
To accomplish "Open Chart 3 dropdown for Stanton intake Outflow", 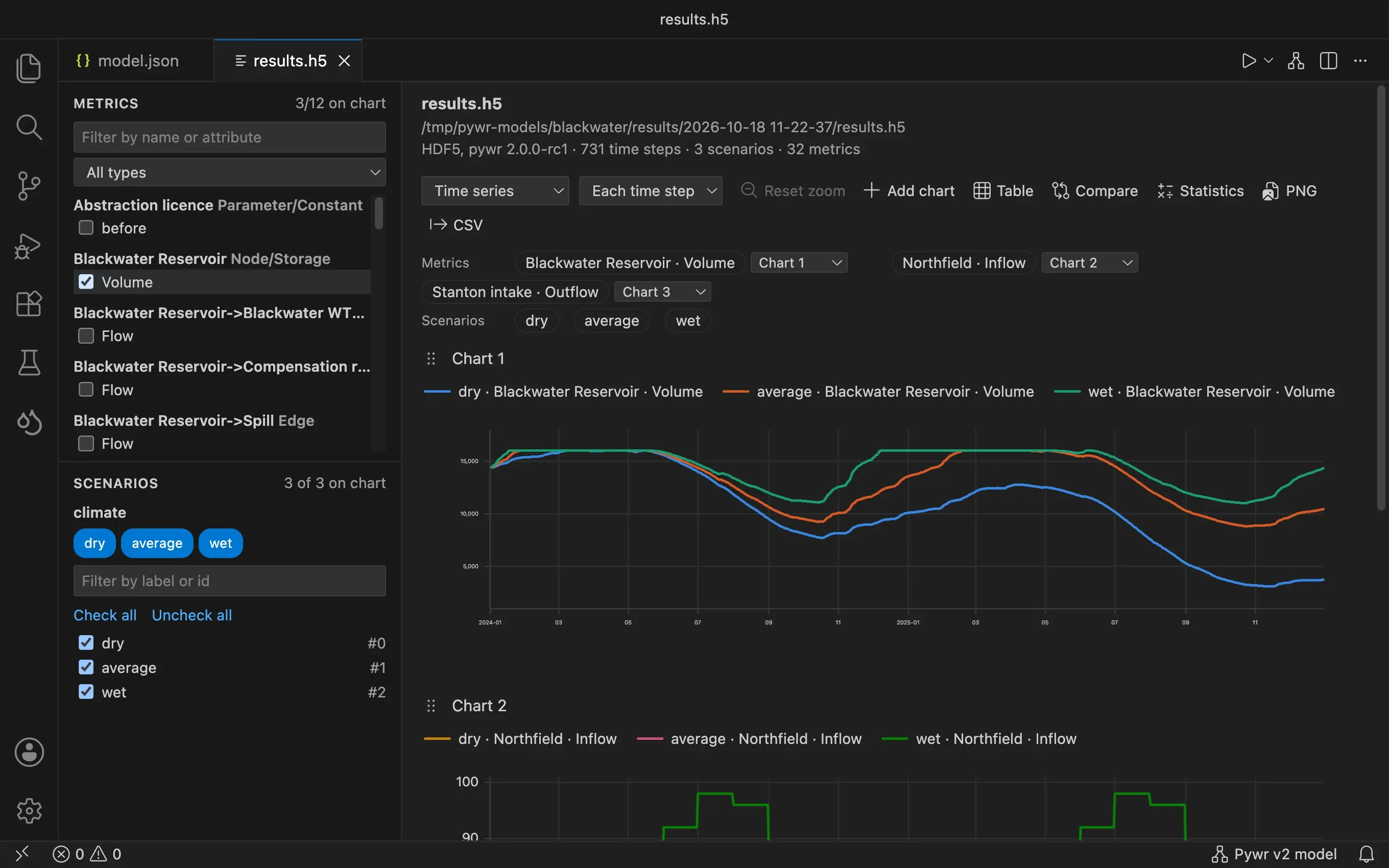I will (662, 292).
